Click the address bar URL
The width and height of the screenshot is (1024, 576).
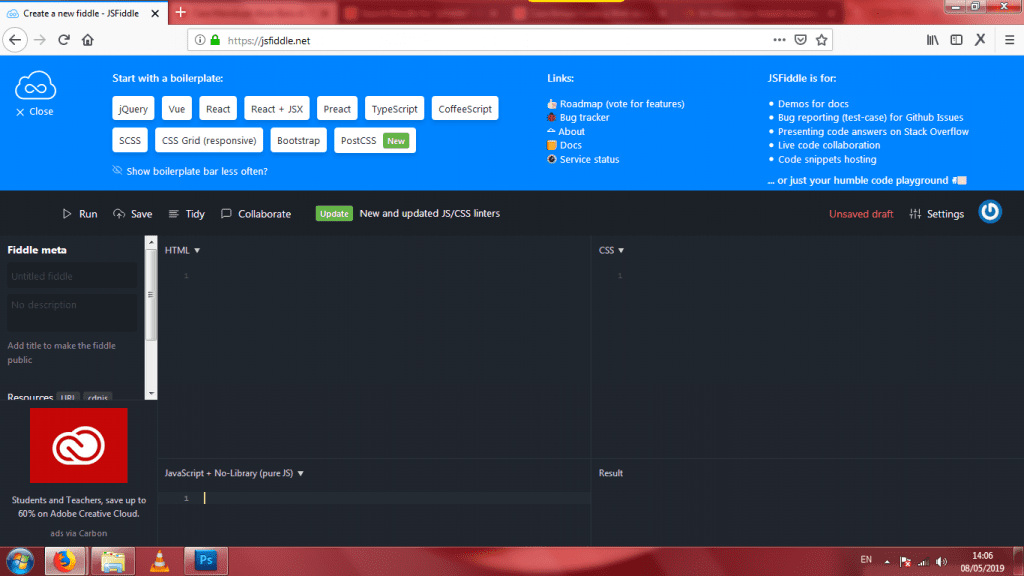coord(268,40)
